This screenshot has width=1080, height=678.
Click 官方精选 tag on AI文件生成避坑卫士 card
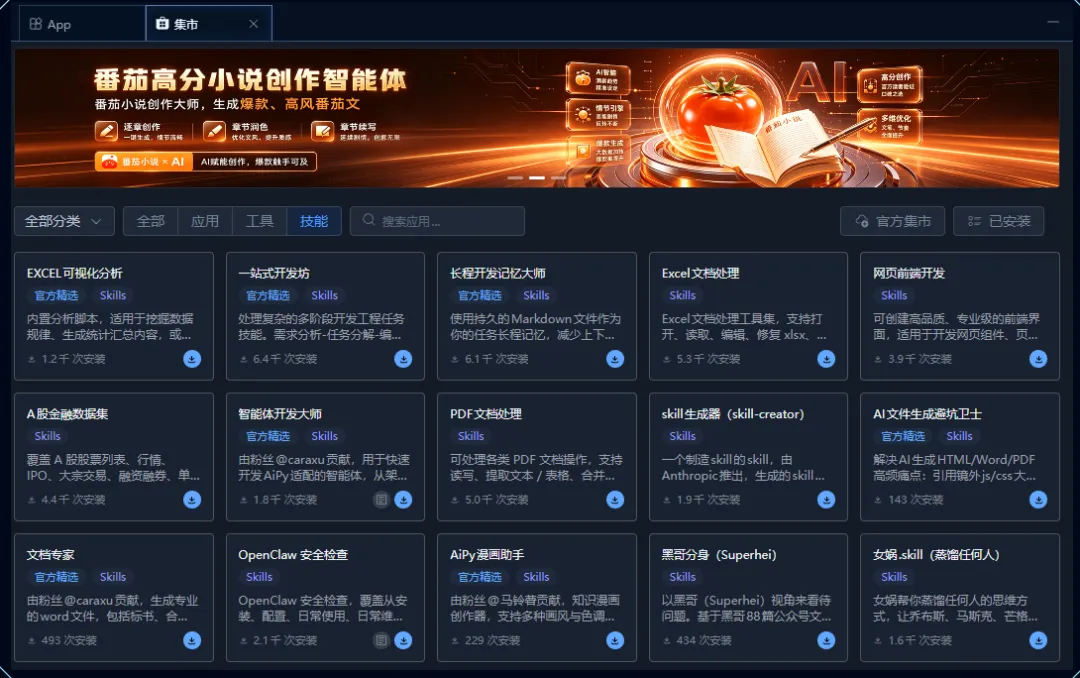[903, 435]
